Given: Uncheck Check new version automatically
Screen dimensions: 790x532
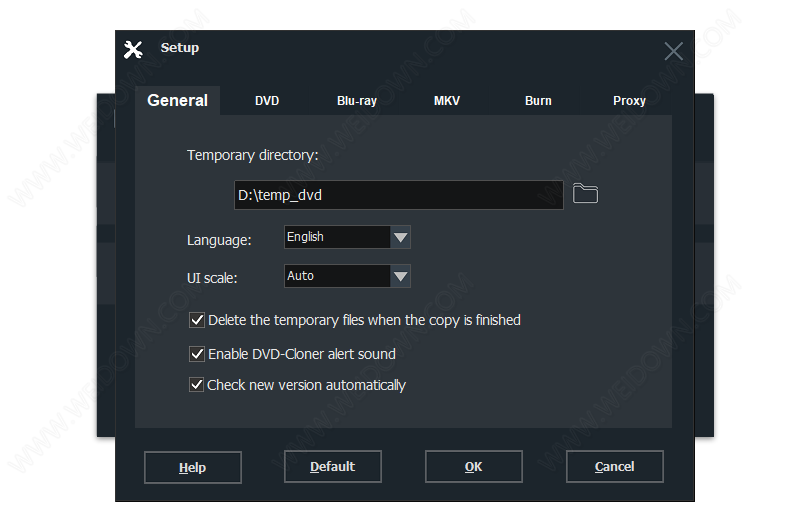Looking at the screenshot, I should (x=197, y=385).
